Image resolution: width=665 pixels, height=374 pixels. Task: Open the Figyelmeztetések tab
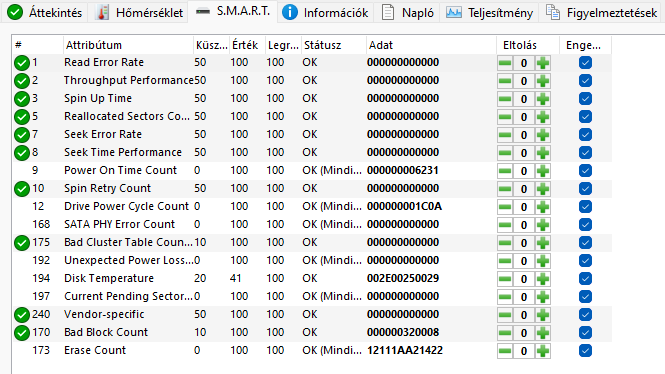point(601,13)
